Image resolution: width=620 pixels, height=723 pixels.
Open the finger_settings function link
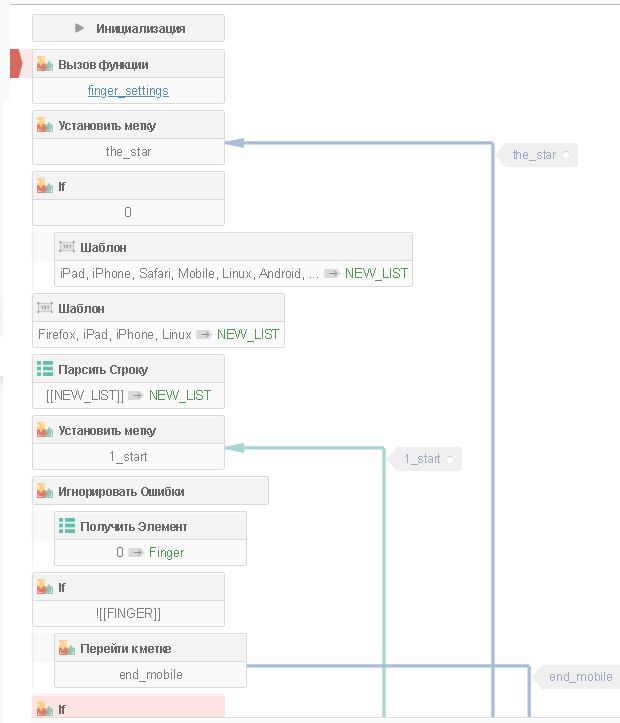pos(128,91)
